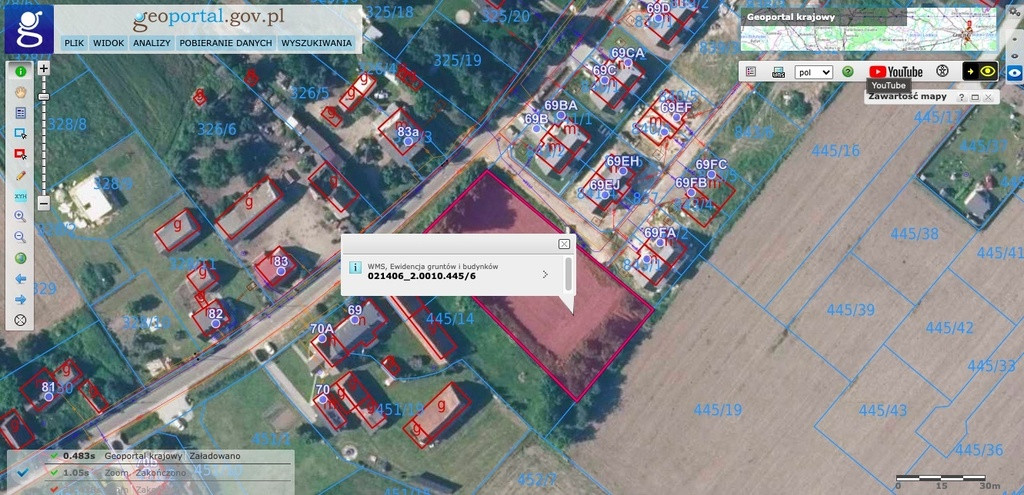Toggle the map legend list icon

tap(751, 72)
